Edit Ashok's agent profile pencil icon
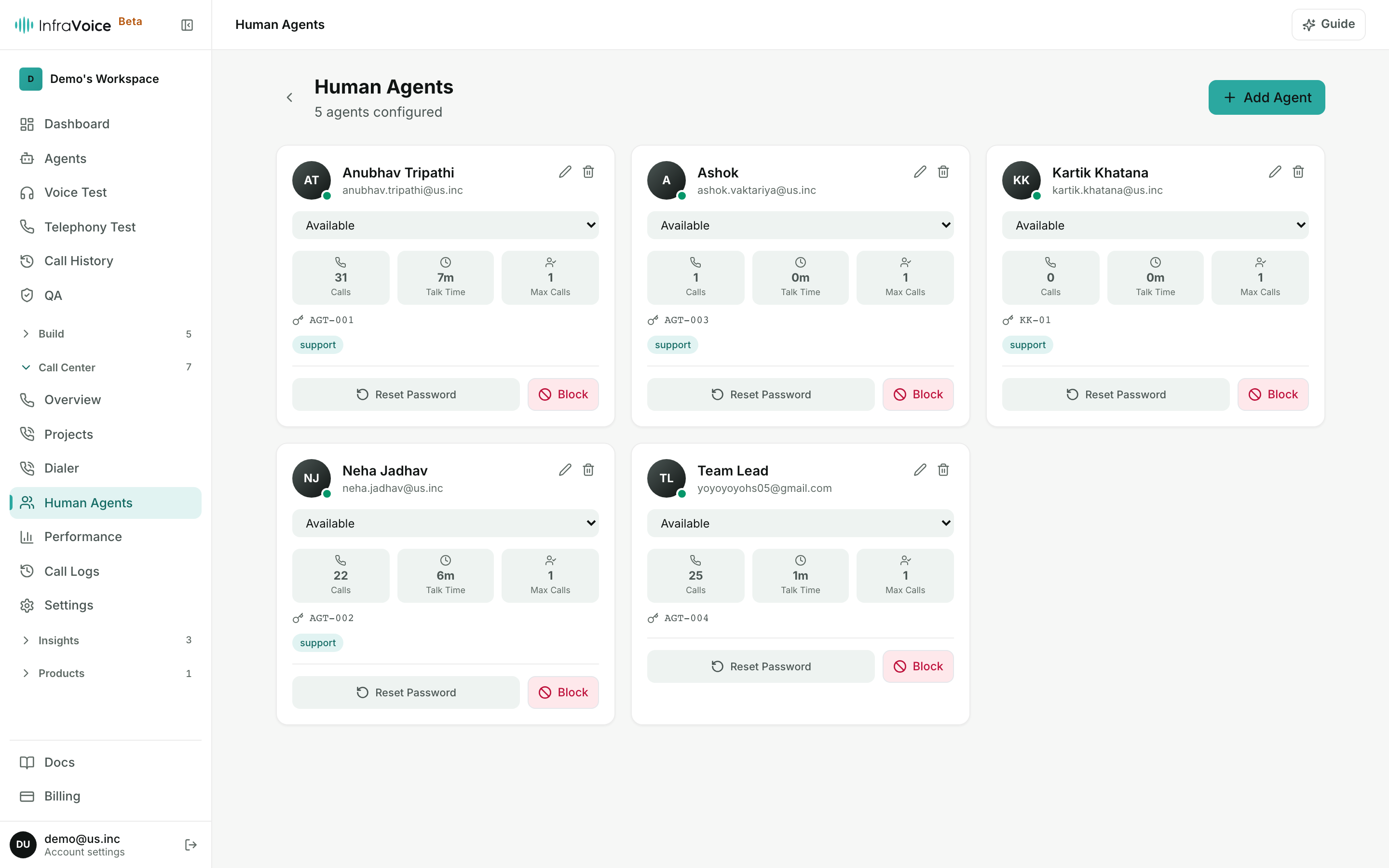Image resolution: width=1389 pixels, height=868 pixels. tap(920, 172)
